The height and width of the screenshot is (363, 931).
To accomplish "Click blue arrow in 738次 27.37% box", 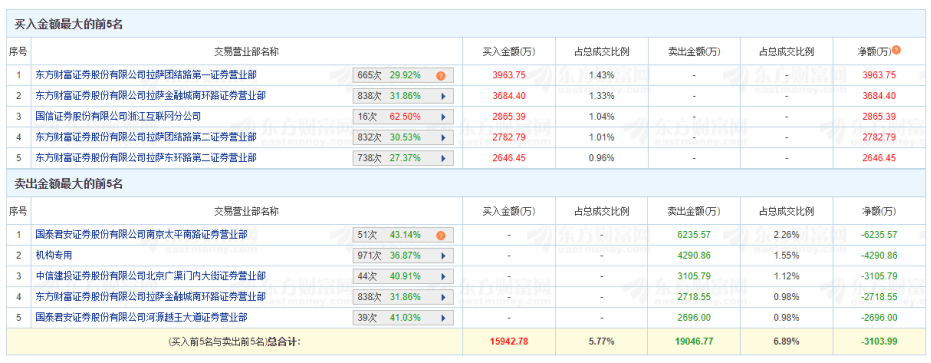I will [442, 158].
